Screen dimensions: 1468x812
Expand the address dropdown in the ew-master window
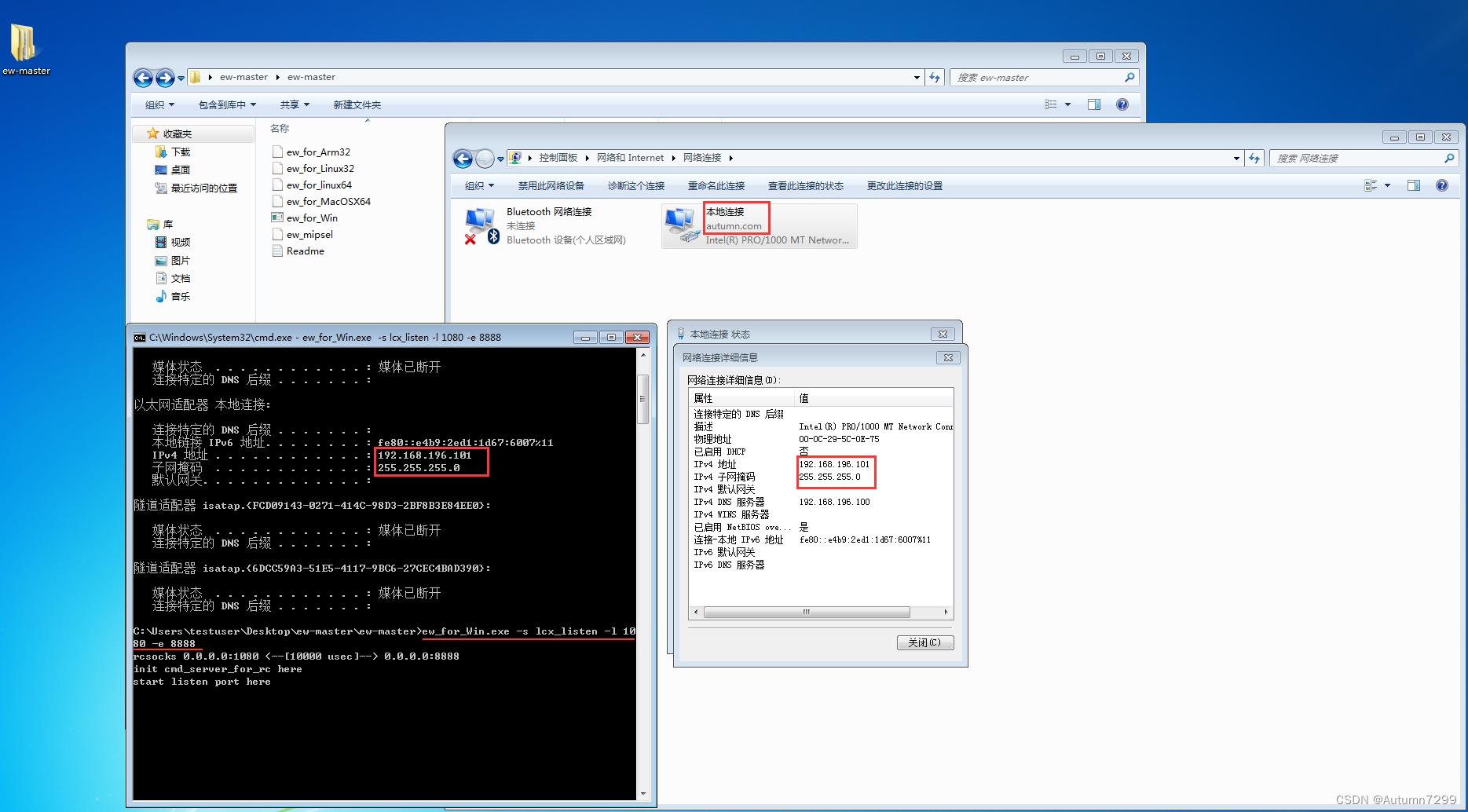pyautogui.click(x=917, y=77)
